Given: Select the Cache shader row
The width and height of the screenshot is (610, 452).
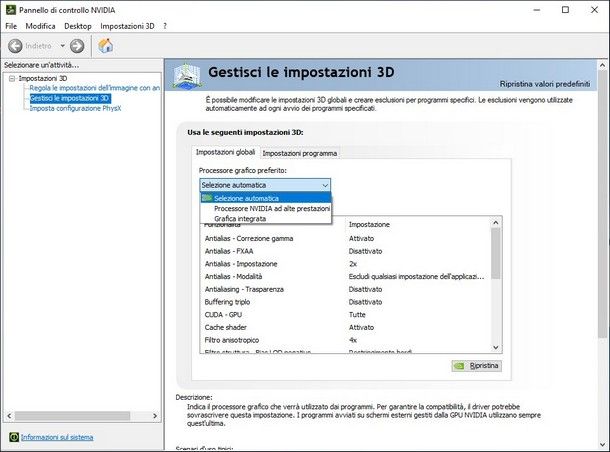Looking at the screenshot, I should [345, 327].
